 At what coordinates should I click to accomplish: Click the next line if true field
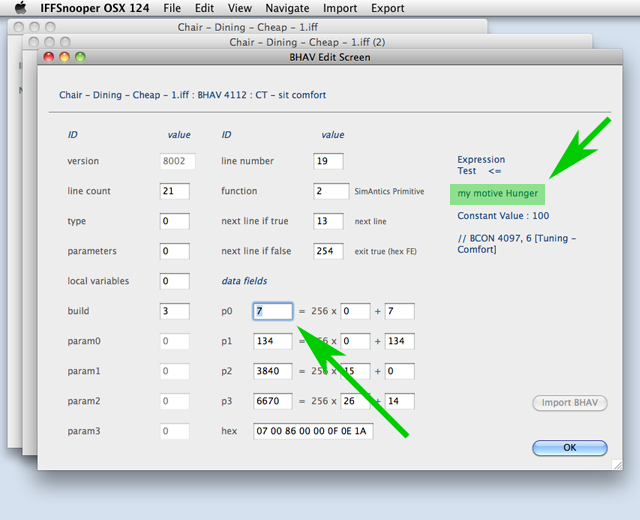click(328, 221)
